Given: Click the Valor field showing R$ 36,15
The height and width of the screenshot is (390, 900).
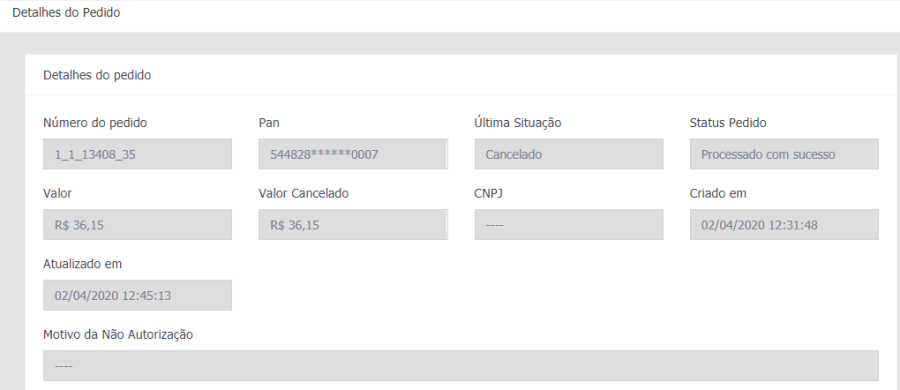Looking at the screenshot, I should pos(137,225).
